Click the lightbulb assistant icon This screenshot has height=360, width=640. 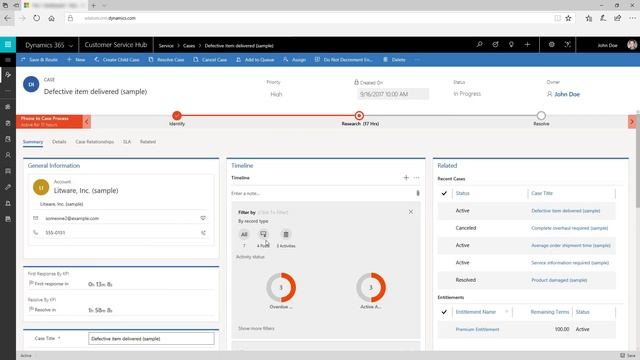pyautogui.click(x=511, y=44)
